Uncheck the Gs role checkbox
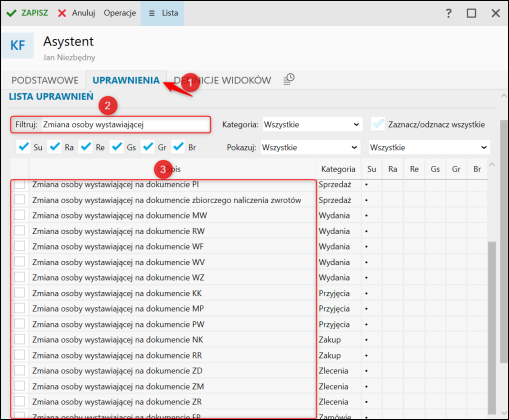This screenshot has height=420, width=509. pyautogui.click(x=117, y=147)
